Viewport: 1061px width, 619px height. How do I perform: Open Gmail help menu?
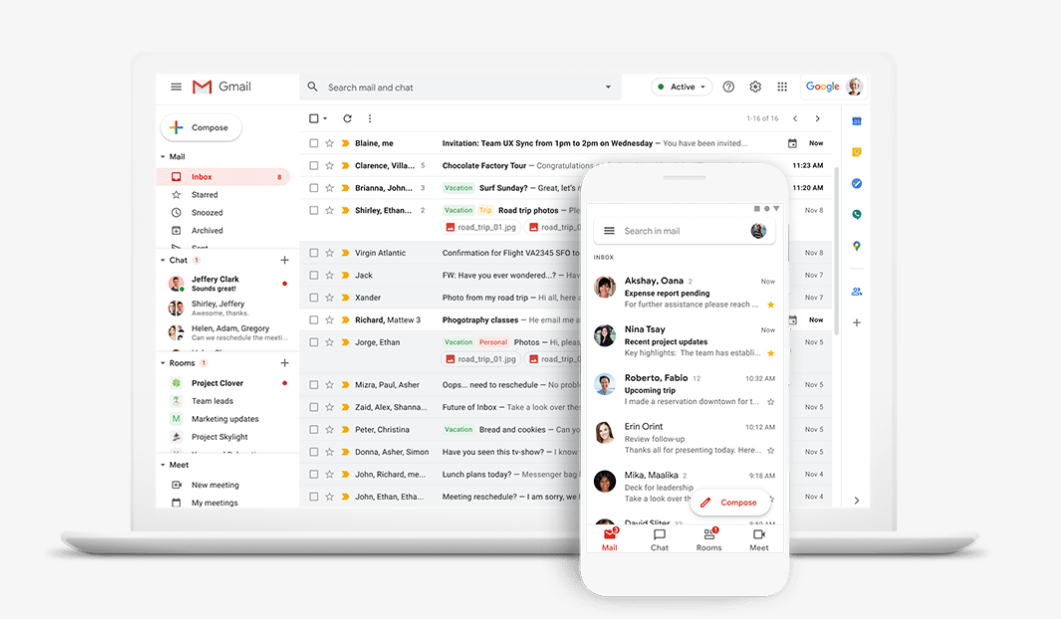tap(728, 87)
